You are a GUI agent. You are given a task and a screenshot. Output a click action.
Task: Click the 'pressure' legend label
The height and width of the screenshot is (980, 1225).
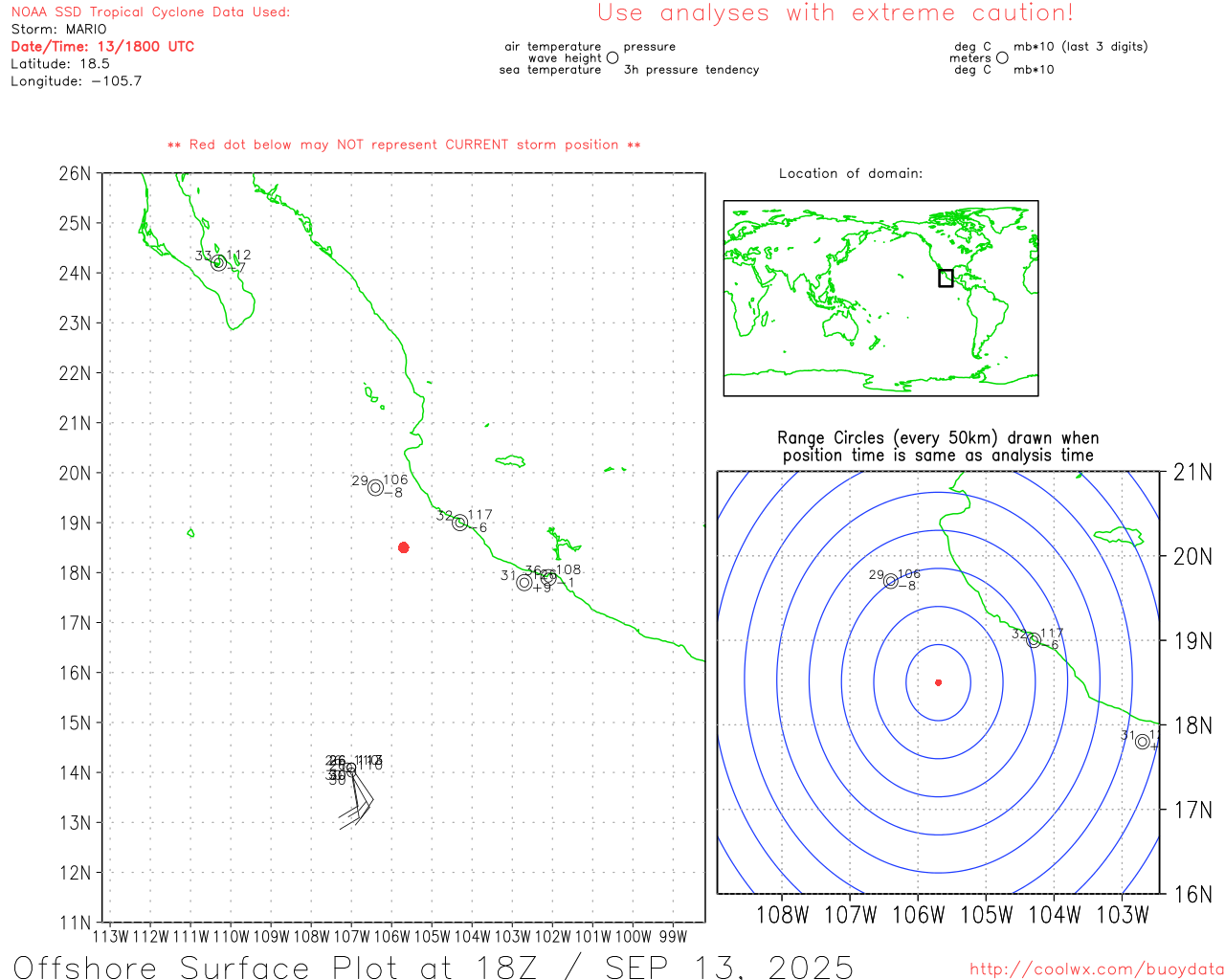point(650,47)
